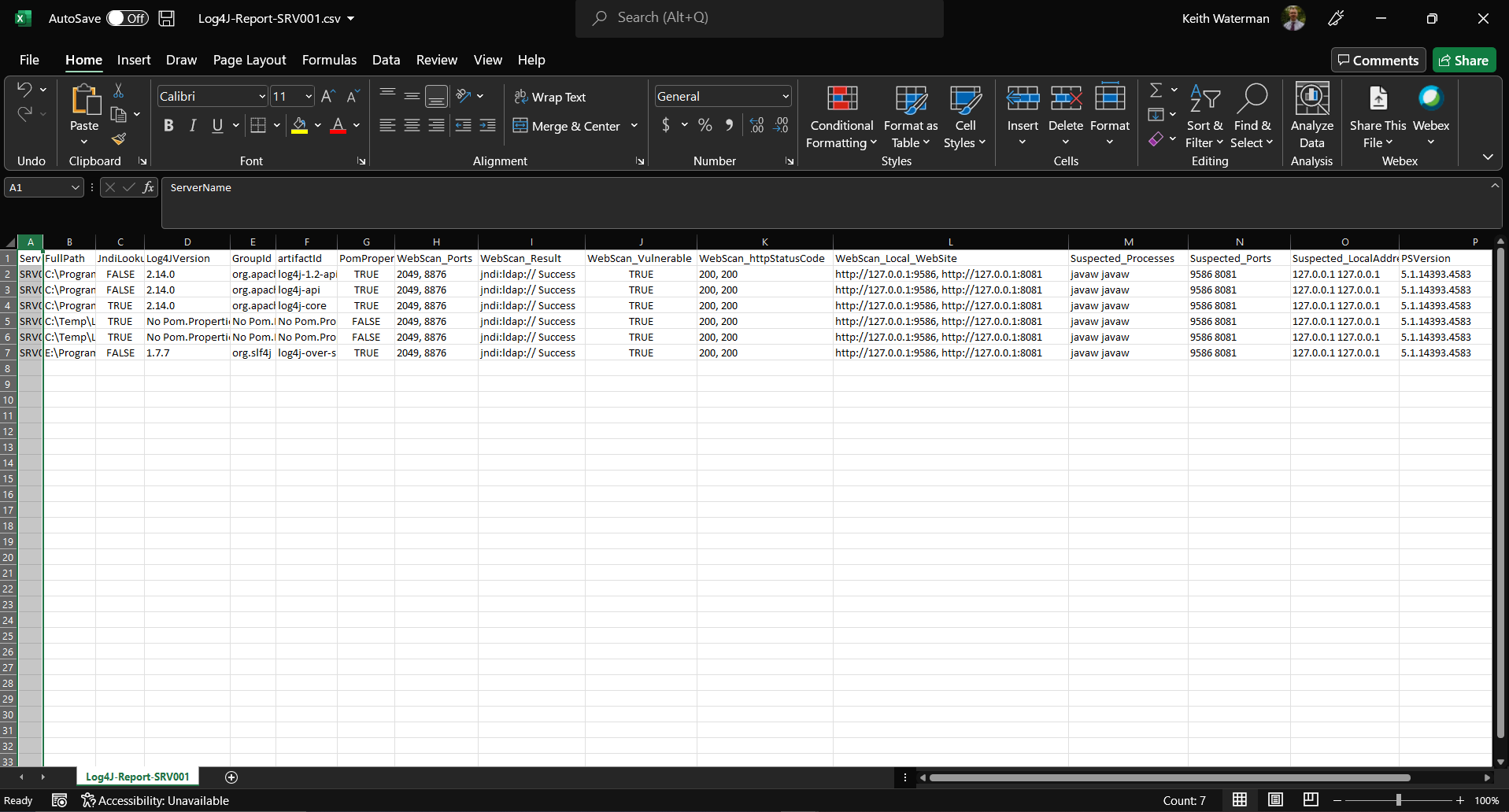Click the Save icon in title bar

(167, 18)
